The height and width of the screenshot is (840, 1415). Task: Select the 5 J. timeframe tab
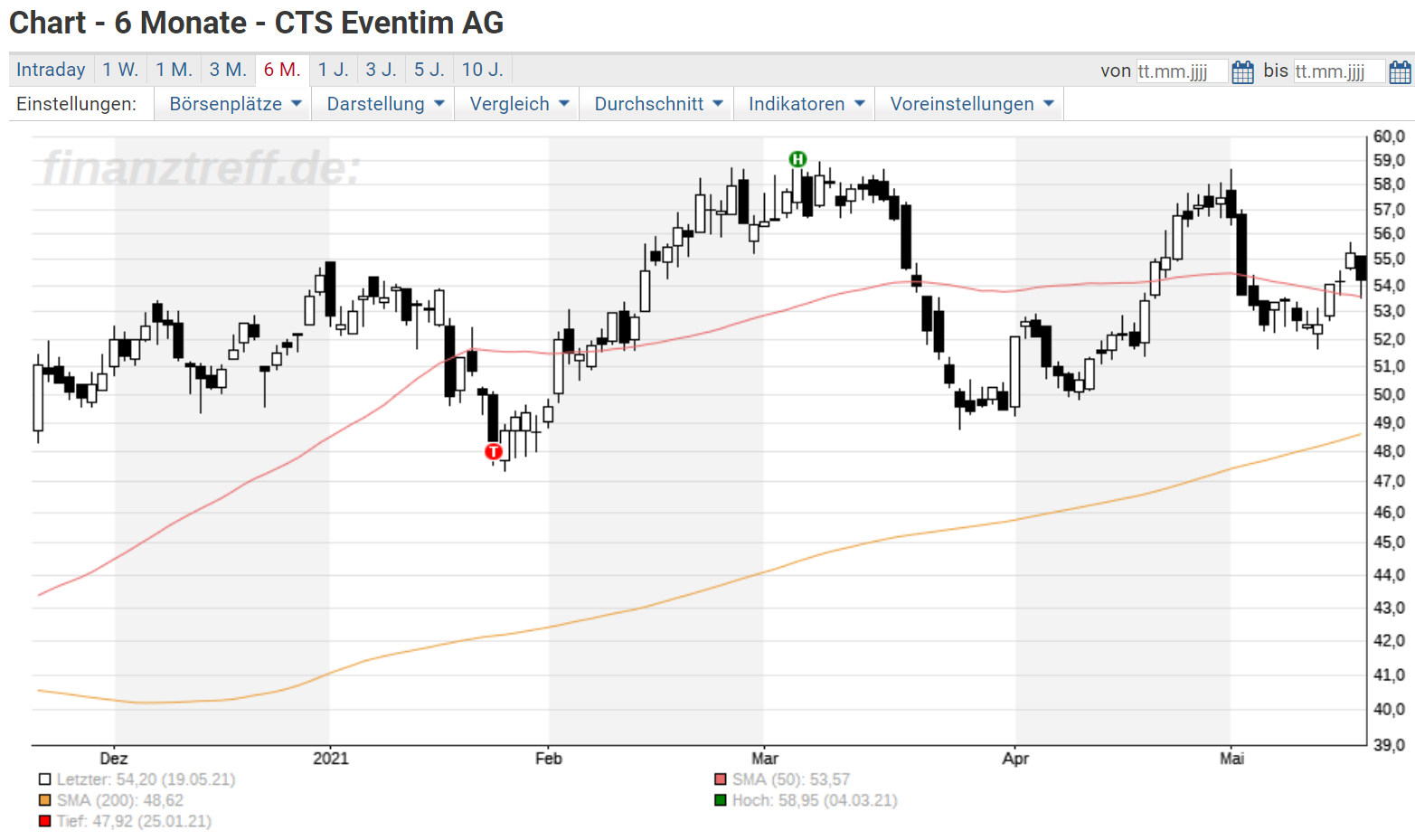click(429, 70)
